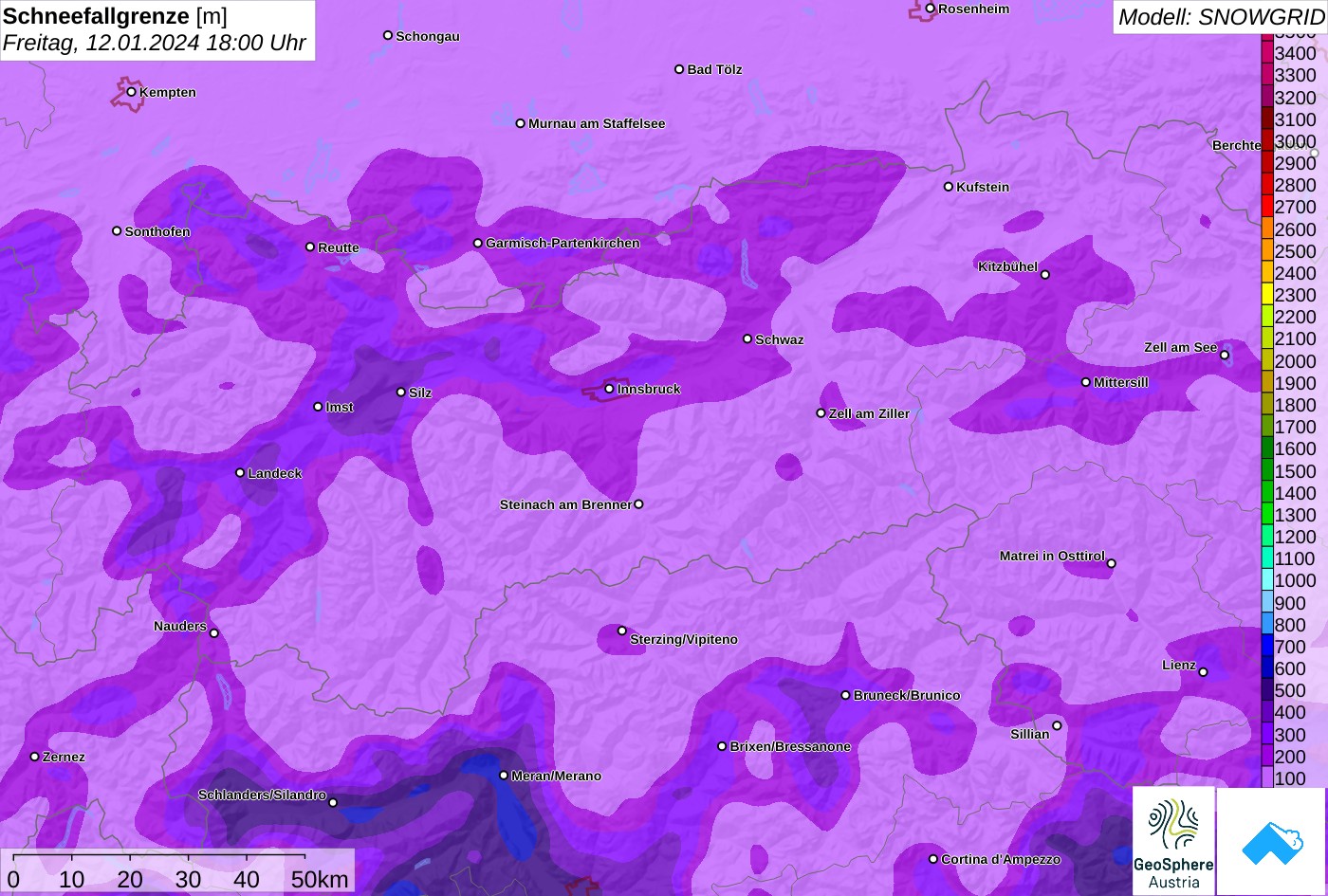Click the Kempten location marker
This screenshot has width=1328, height=896.
point(132,92)
